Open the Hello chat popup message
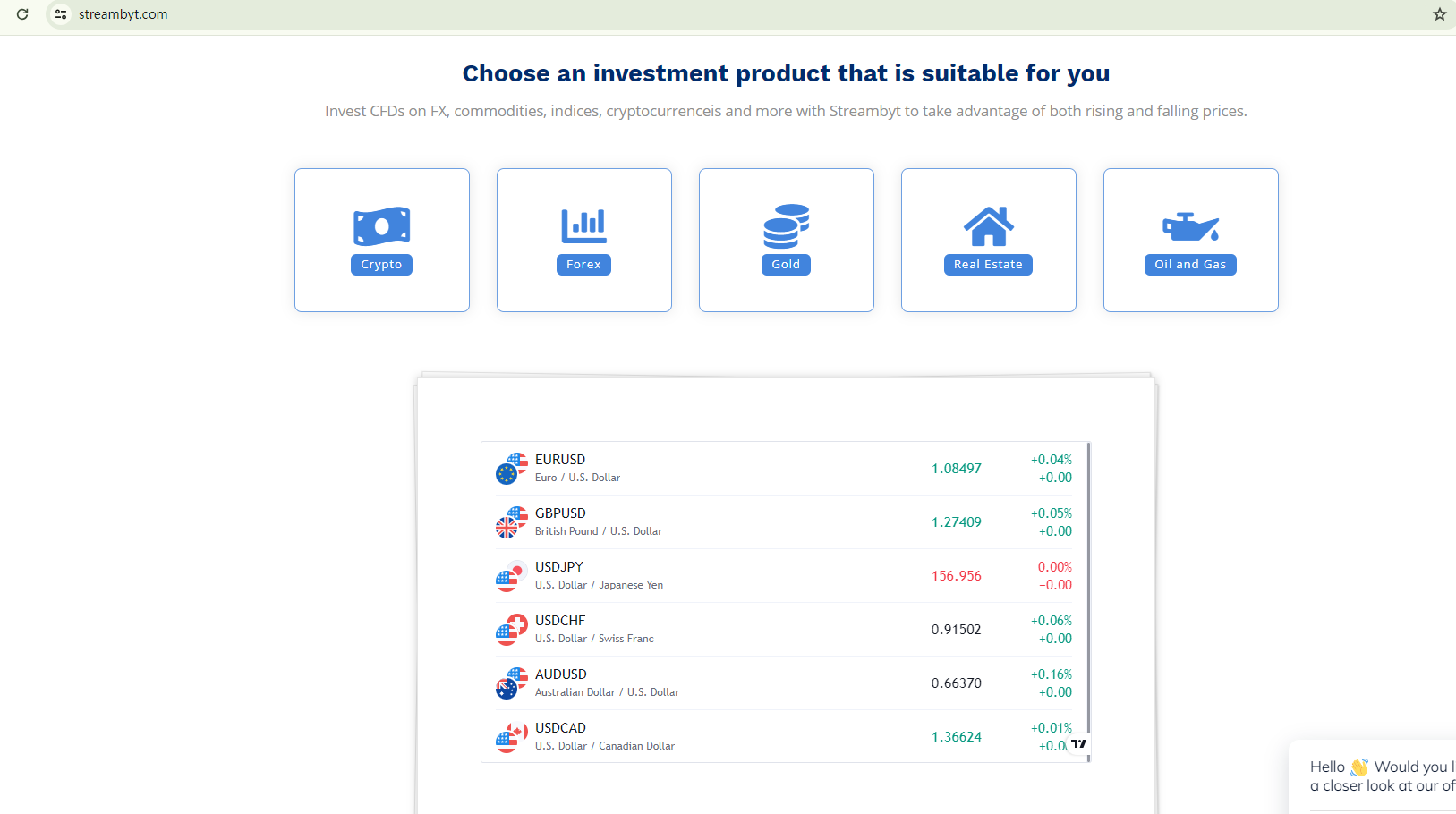Viewport: 1456px width, 814px height. 1378,776
